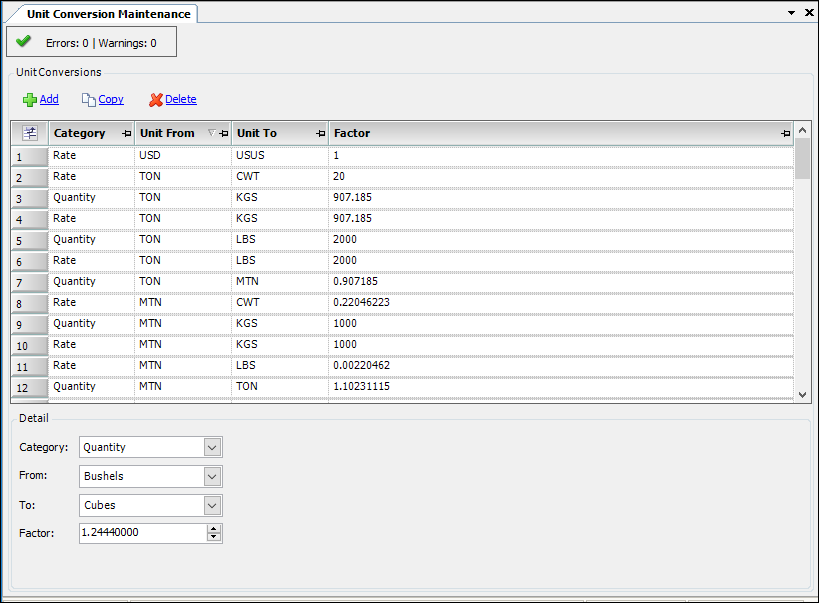Pin the Factor column
819x603 pixels.
pos(786,134)
